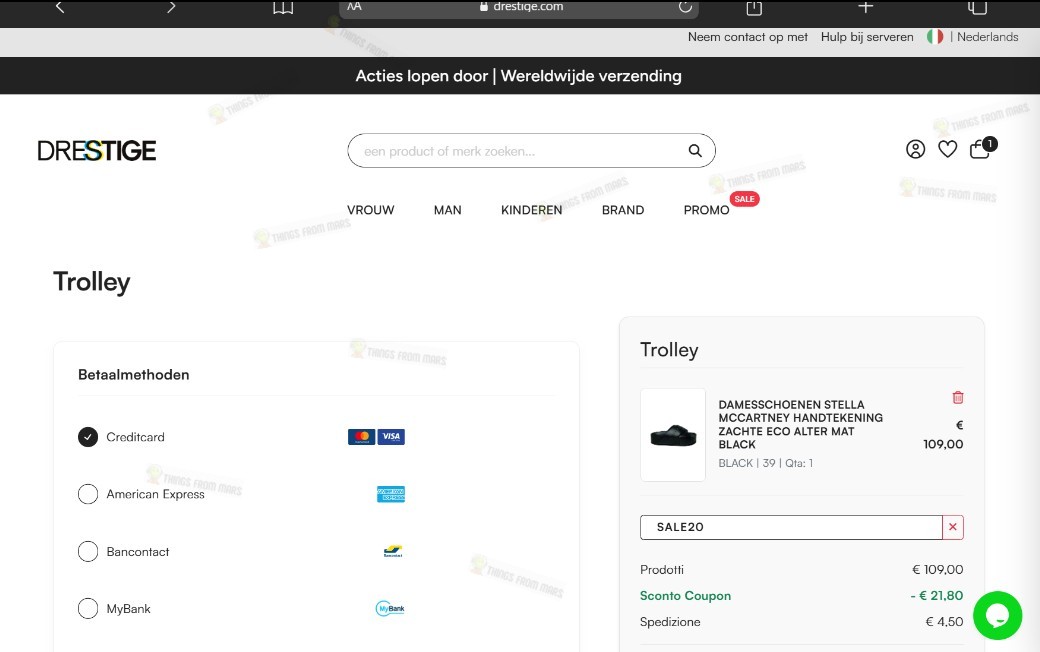Open the user account icon

click(915, 149)
